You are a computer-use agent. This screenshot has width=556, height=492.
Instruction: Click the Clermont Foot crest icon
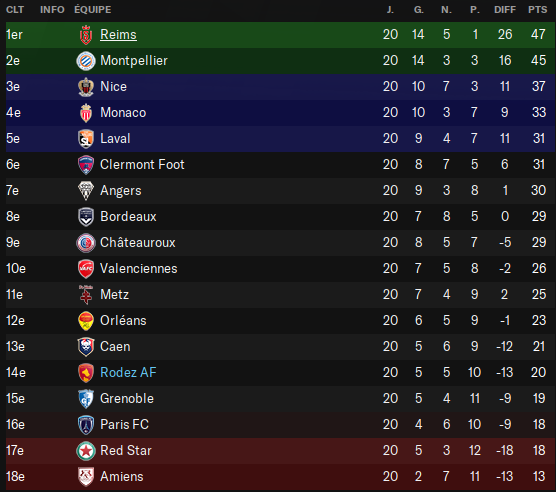(x=86, y=165)
